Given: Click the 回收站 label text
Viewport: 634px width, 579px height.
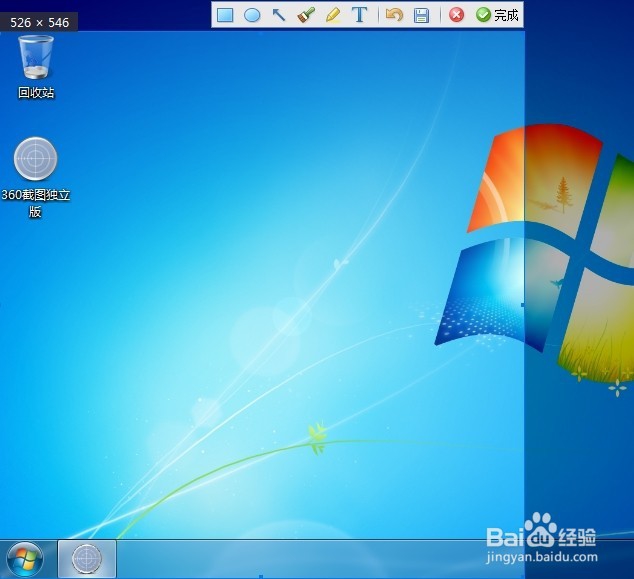Looking at the screenshot, I should [36, 93].
